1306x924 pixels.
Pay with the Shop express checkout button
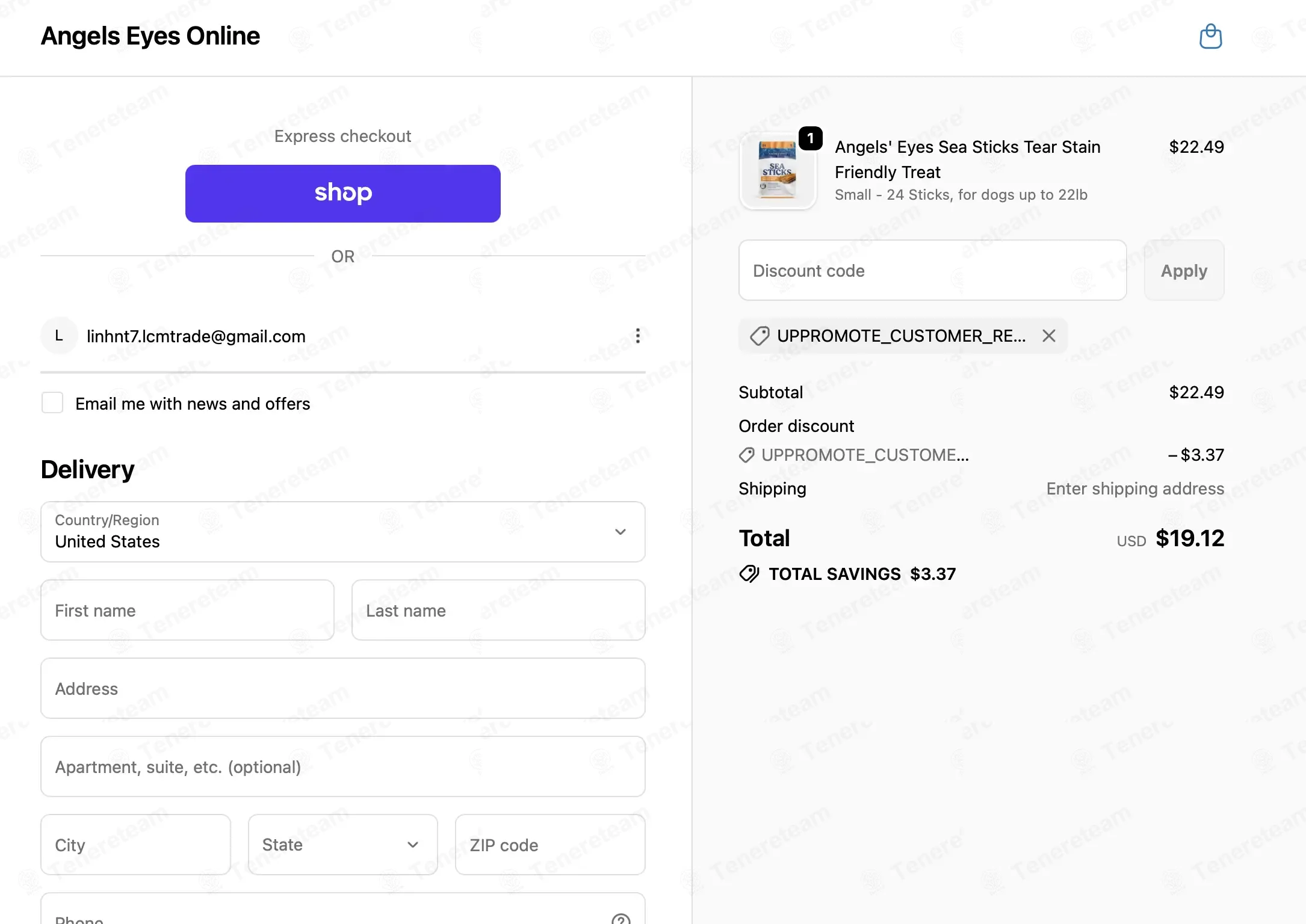coord(343,194)
